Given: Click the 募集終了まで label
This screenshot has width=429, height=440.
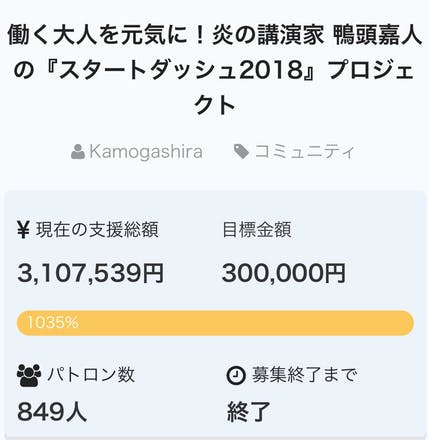Looking at the screenshot, I should click(304, 375).
